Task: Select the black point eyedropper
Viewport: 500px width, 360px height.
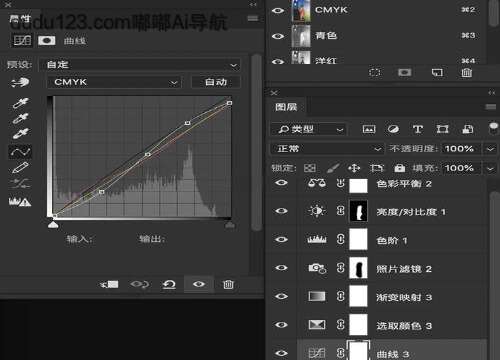Action: 21,103
